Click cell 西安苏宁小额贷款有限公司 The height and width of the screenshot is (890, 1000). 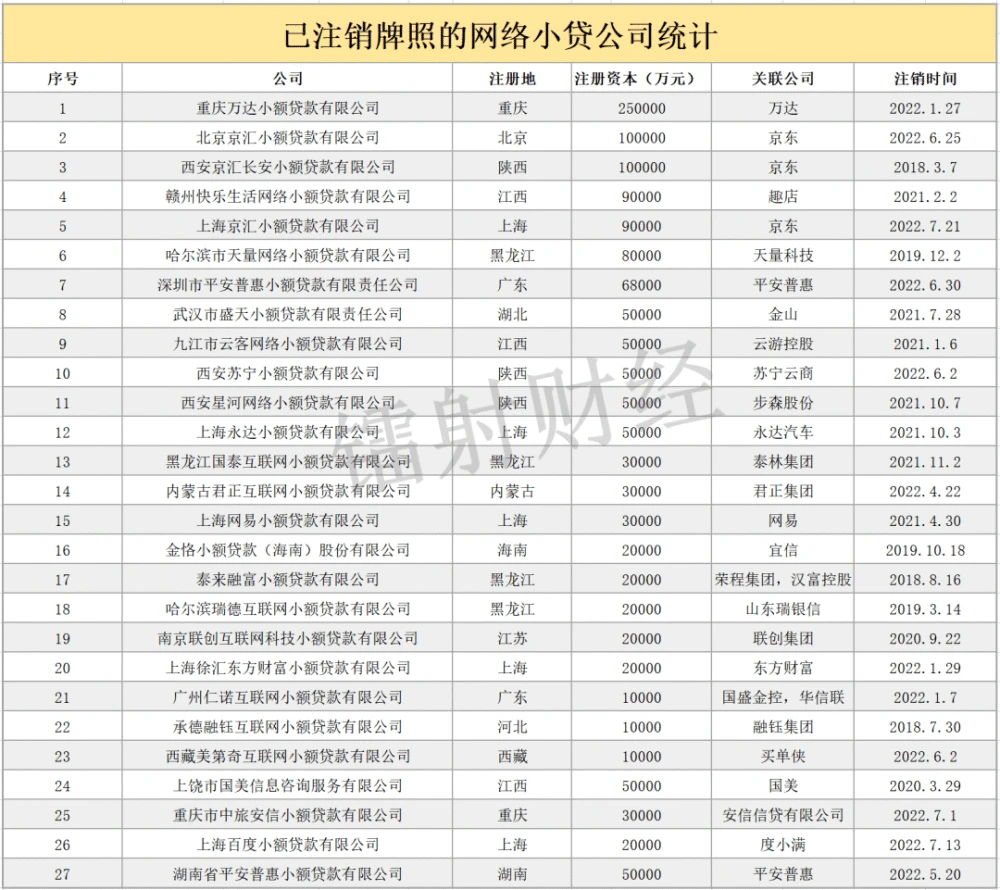288,373
